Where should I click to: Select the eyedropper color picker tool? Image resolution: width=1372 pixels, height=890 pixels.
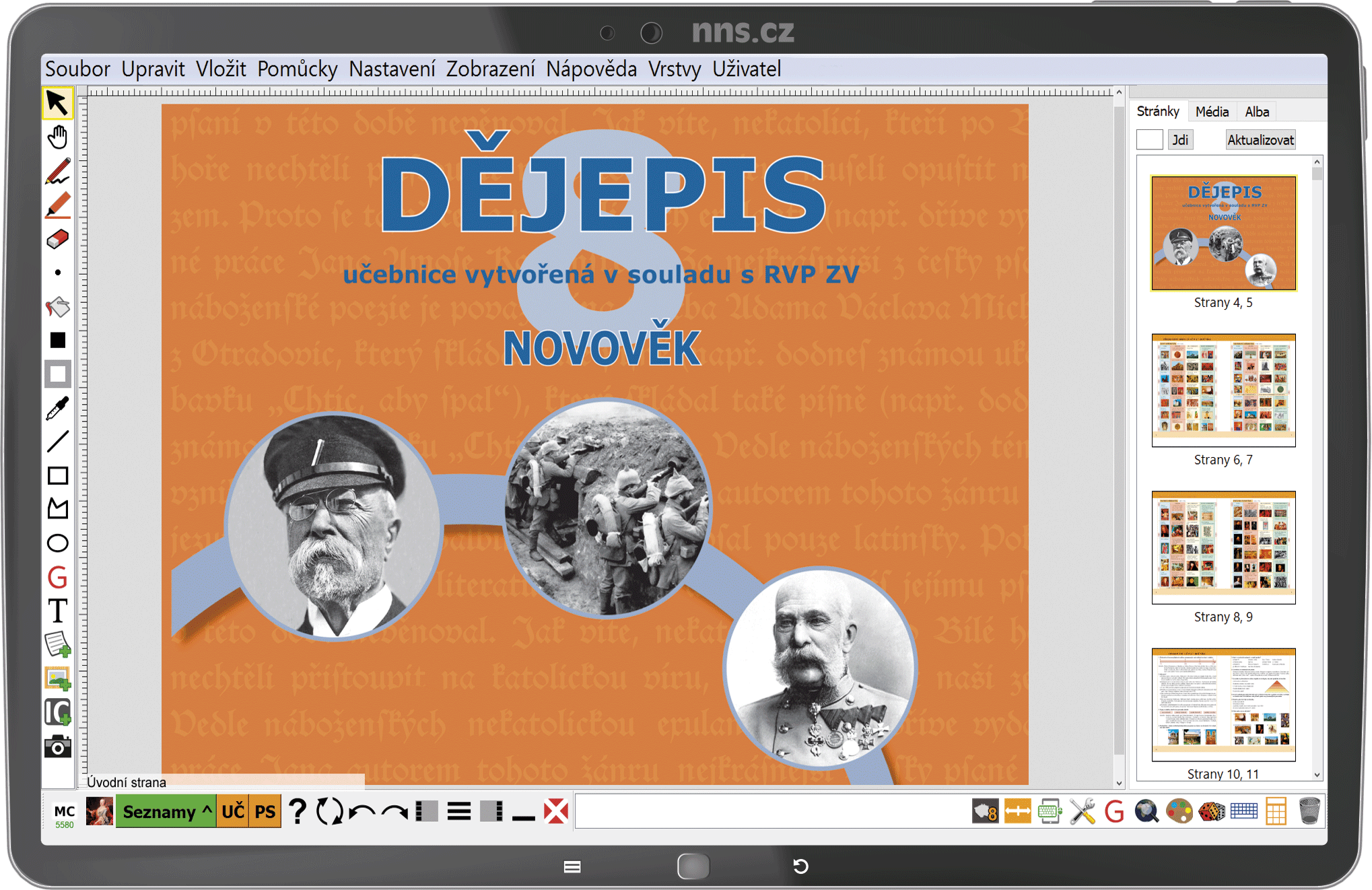tap(58, 408)
